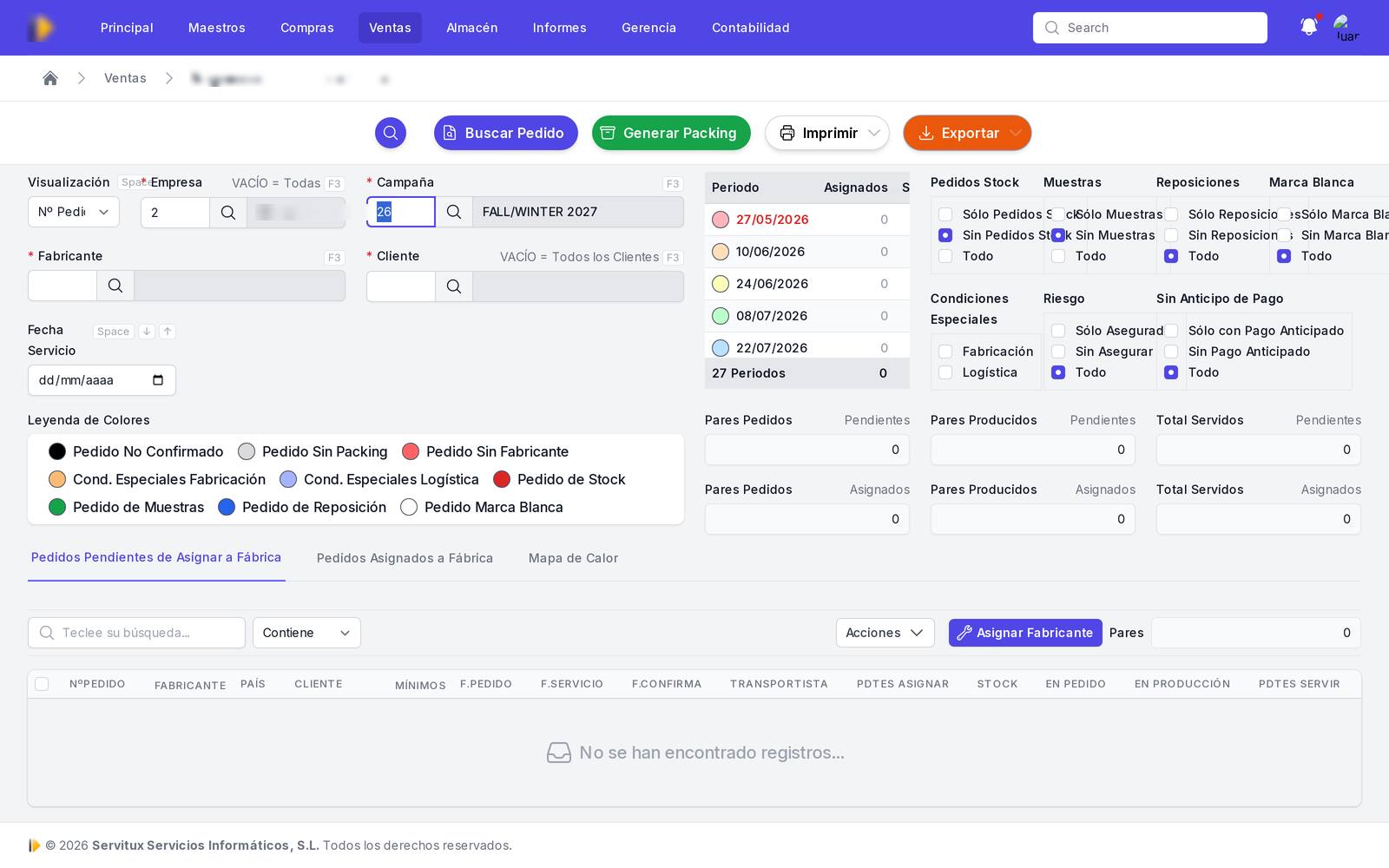
Task: Click the TRANSPORTISTA column header
Action: click(779, 684)
